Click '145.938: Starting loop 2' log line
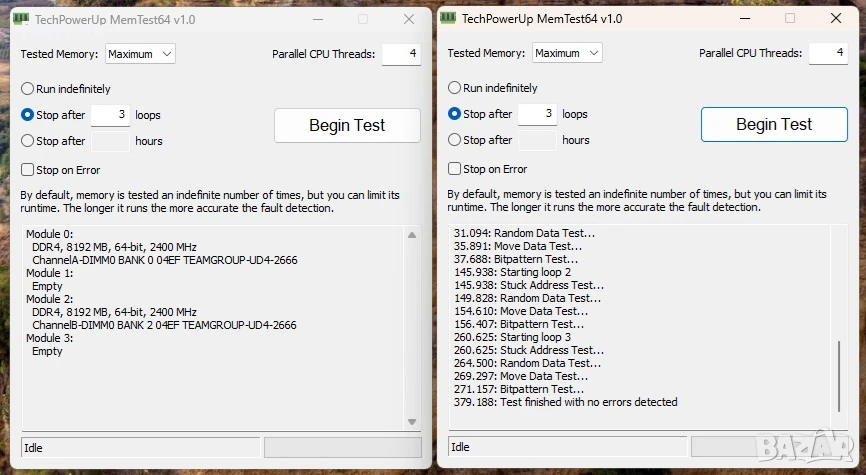The image size is (866, 475). click(x=513, y=272)
